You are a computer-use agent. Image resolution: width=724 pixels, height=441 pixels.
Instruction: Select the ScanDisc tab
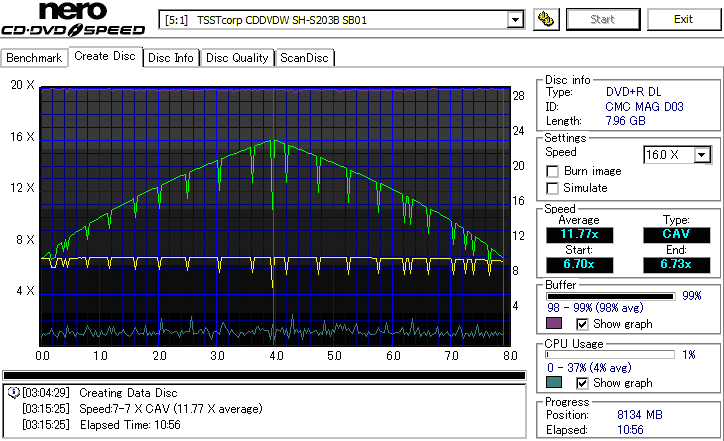[304, 58]
